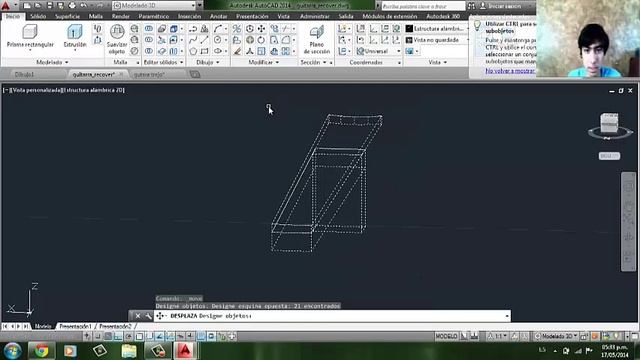This screenshot has height=360, width=640.
Task: Expand the Dibujo panel
Action: pos(208,62)
